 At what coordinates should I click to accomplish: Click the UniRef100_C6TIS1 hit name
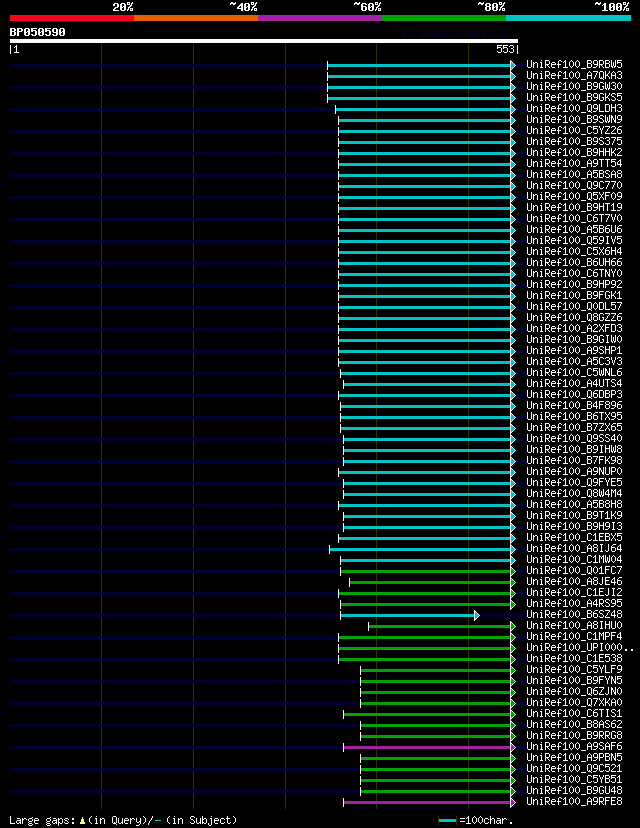(574, 713)
